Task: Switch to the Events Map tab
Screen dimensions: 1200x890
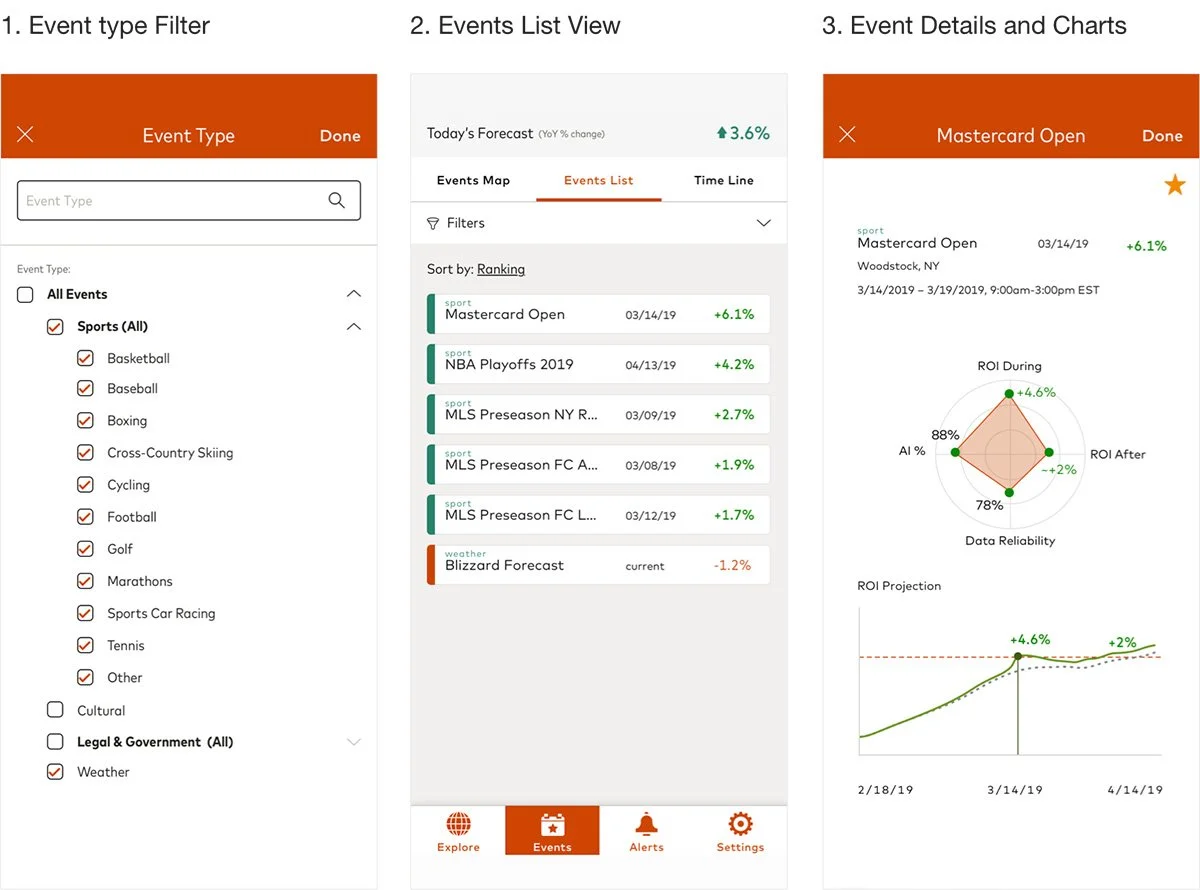Action: [x=473, y=180]
